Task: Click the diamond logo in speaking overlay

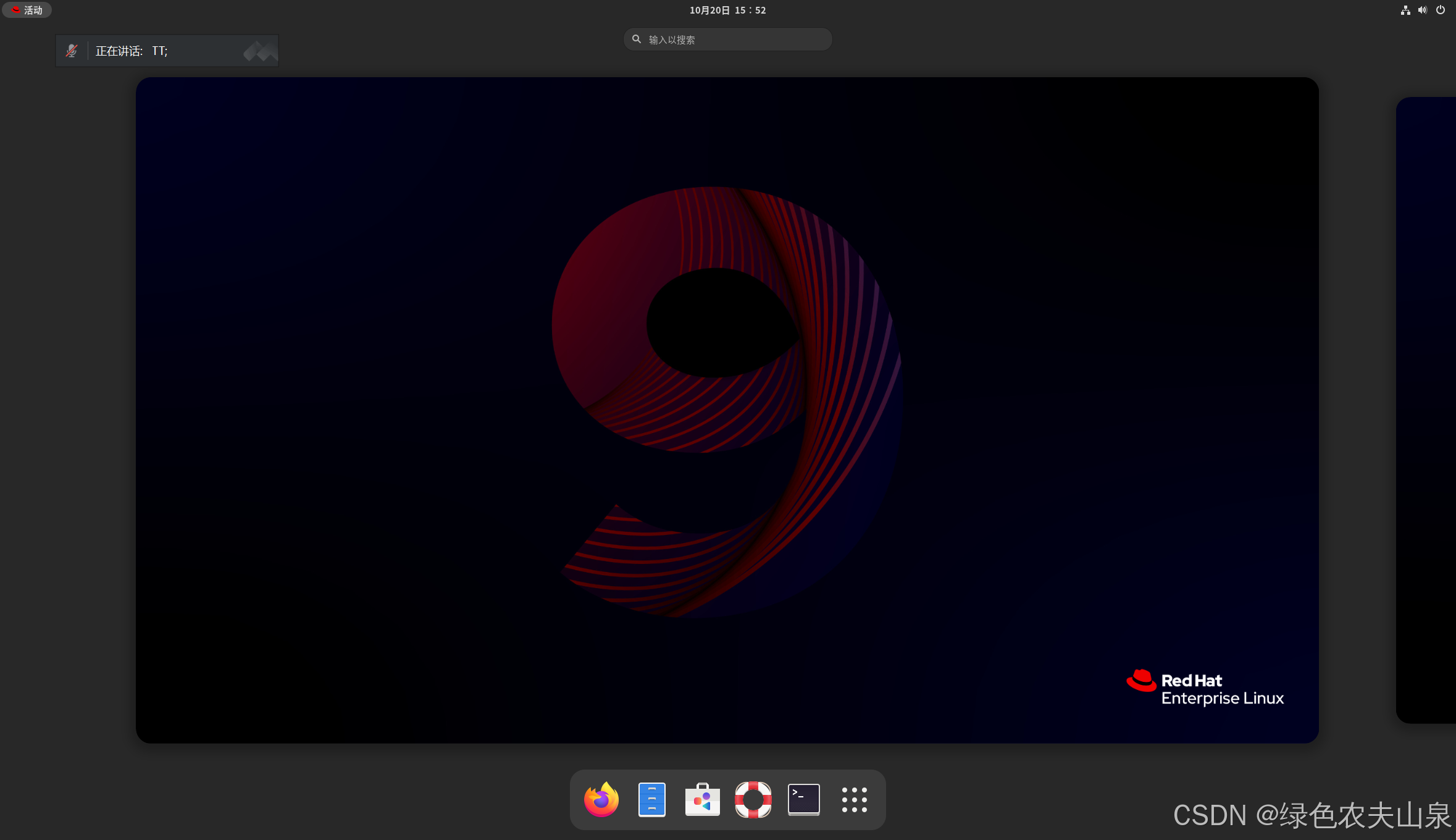Action: point(260,51)
